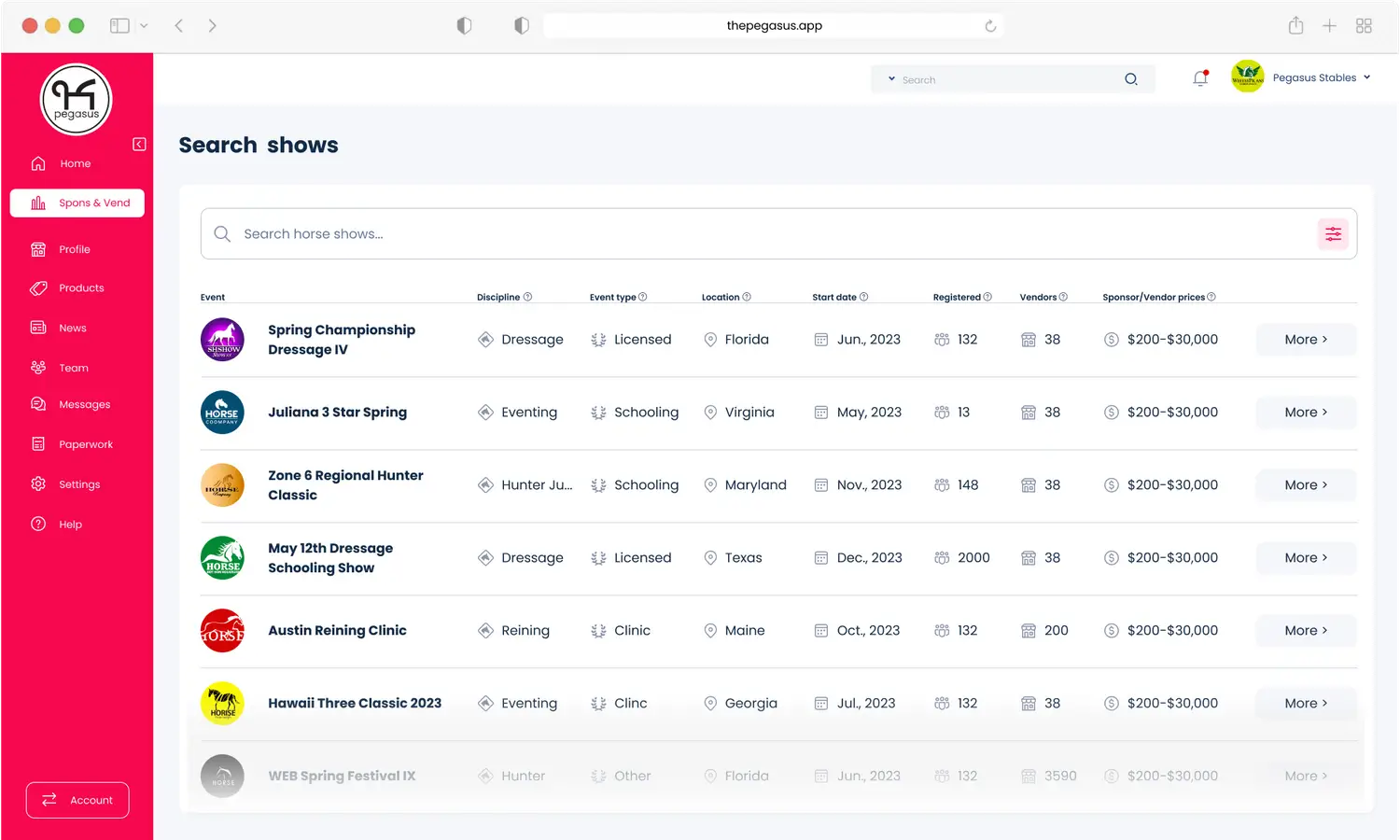
Task: Click the magnifier icon in top search
Action: tap(1130, 79)
